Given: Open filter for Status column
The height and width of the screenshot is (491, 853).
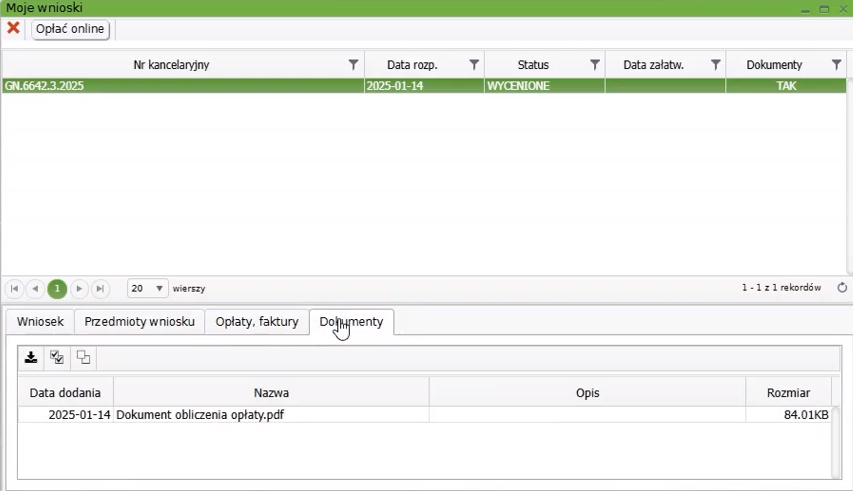Looking at the screenshot, I should coord(595,65).
